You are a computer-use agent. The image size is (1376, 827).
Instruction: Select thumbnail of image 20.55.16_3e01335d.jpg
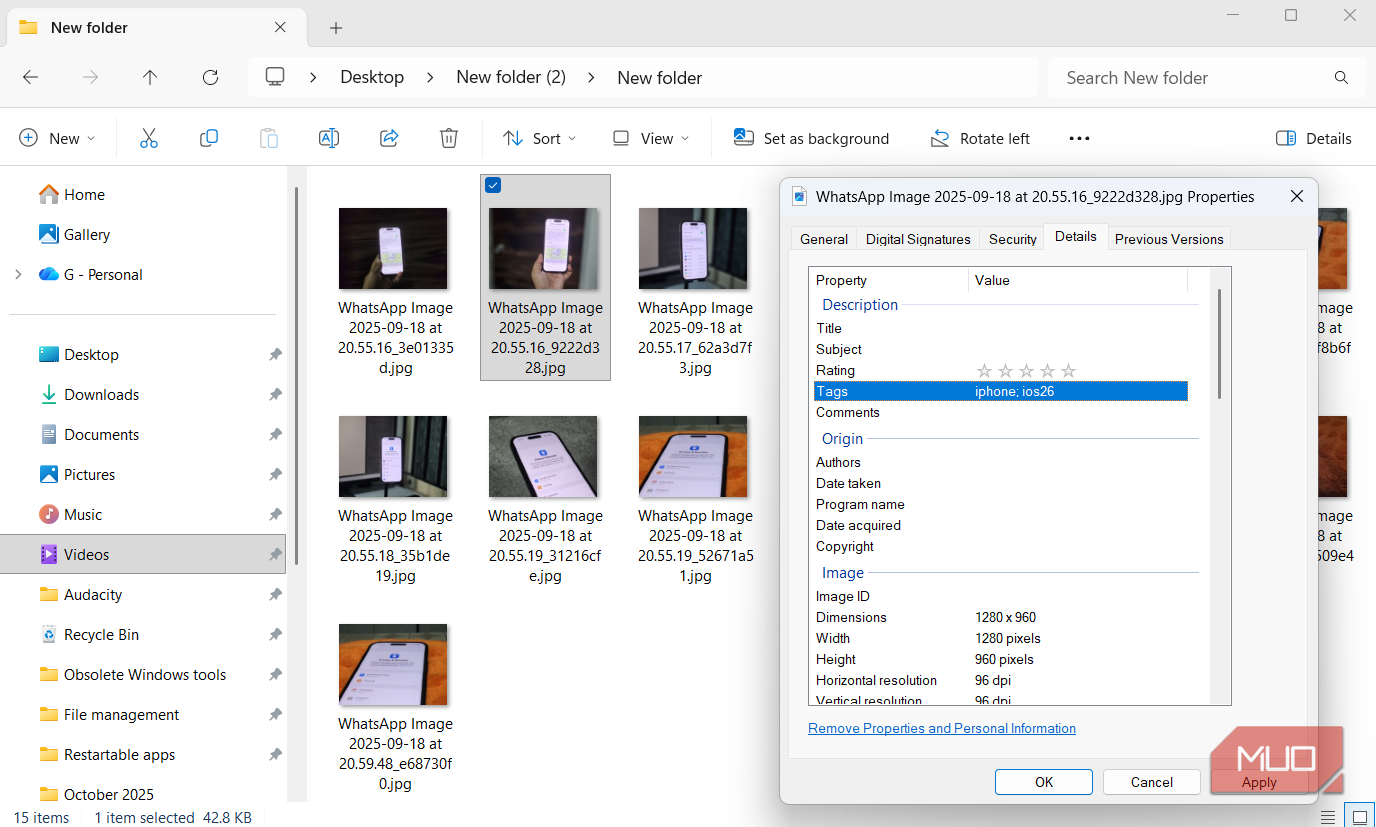393,248
